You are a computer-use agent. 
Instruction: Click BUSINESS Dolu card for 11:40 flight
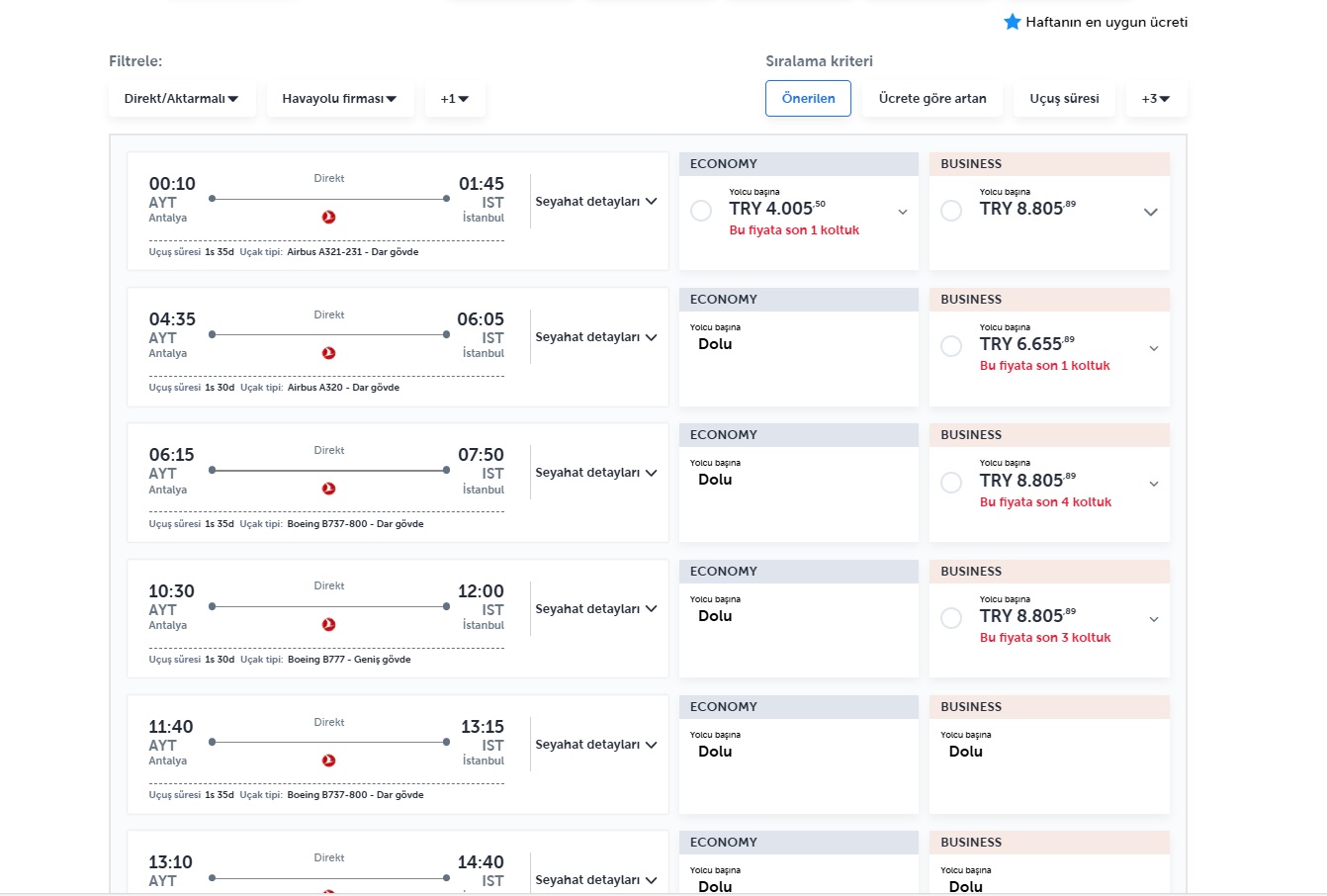pyautogui.click(x=1049, y=755)
